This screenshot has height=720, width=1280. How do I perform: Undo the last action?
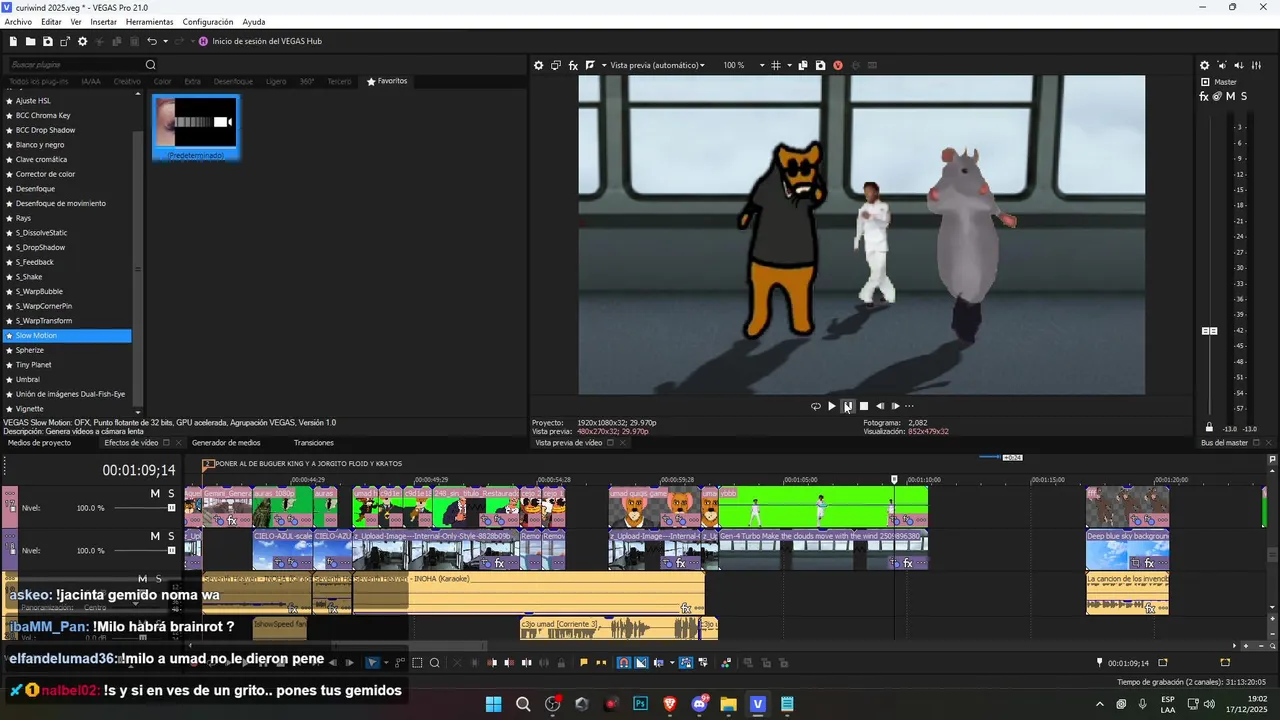coord(151,41)
